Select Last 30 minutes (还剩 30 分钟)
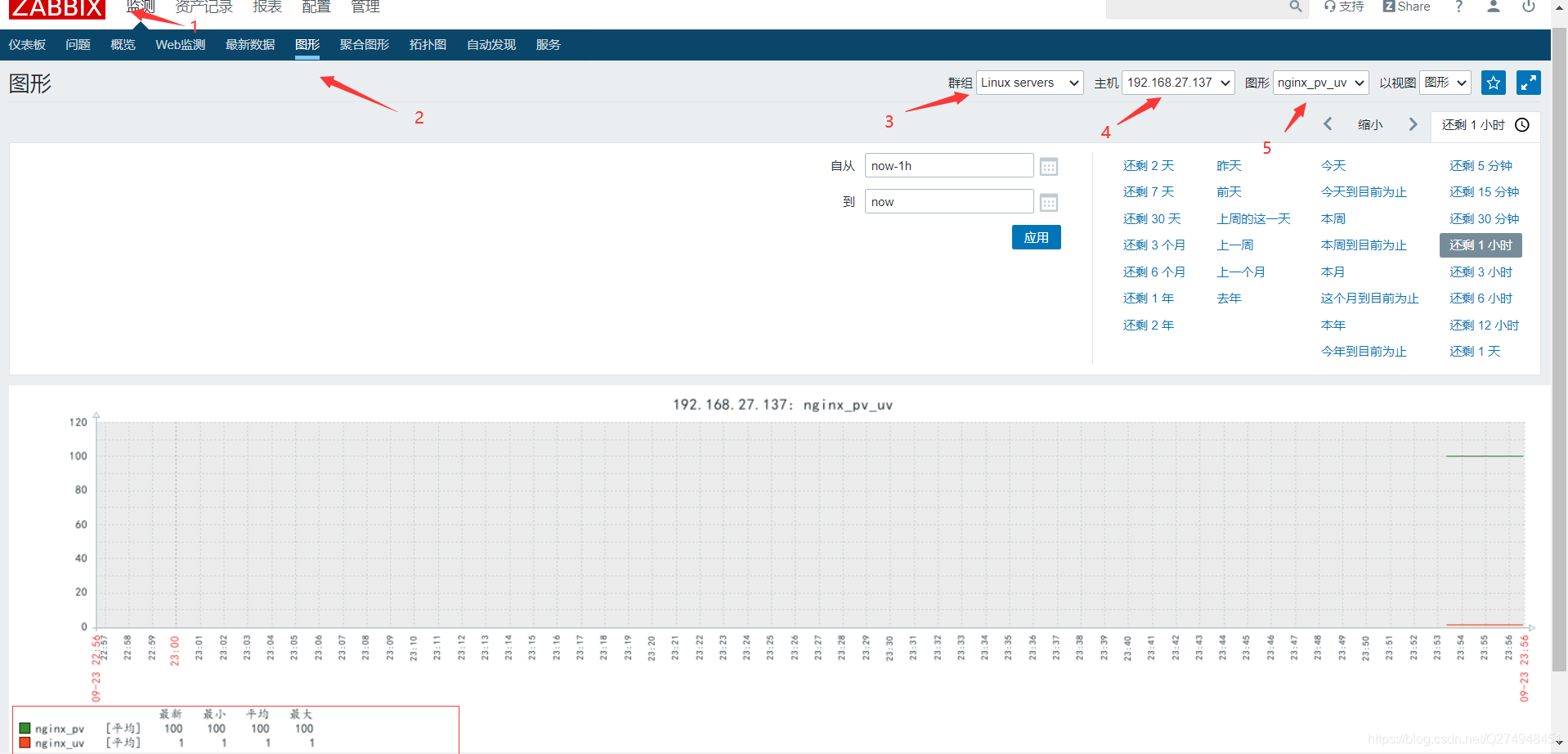1568x754 pixels. [1484, 219]
